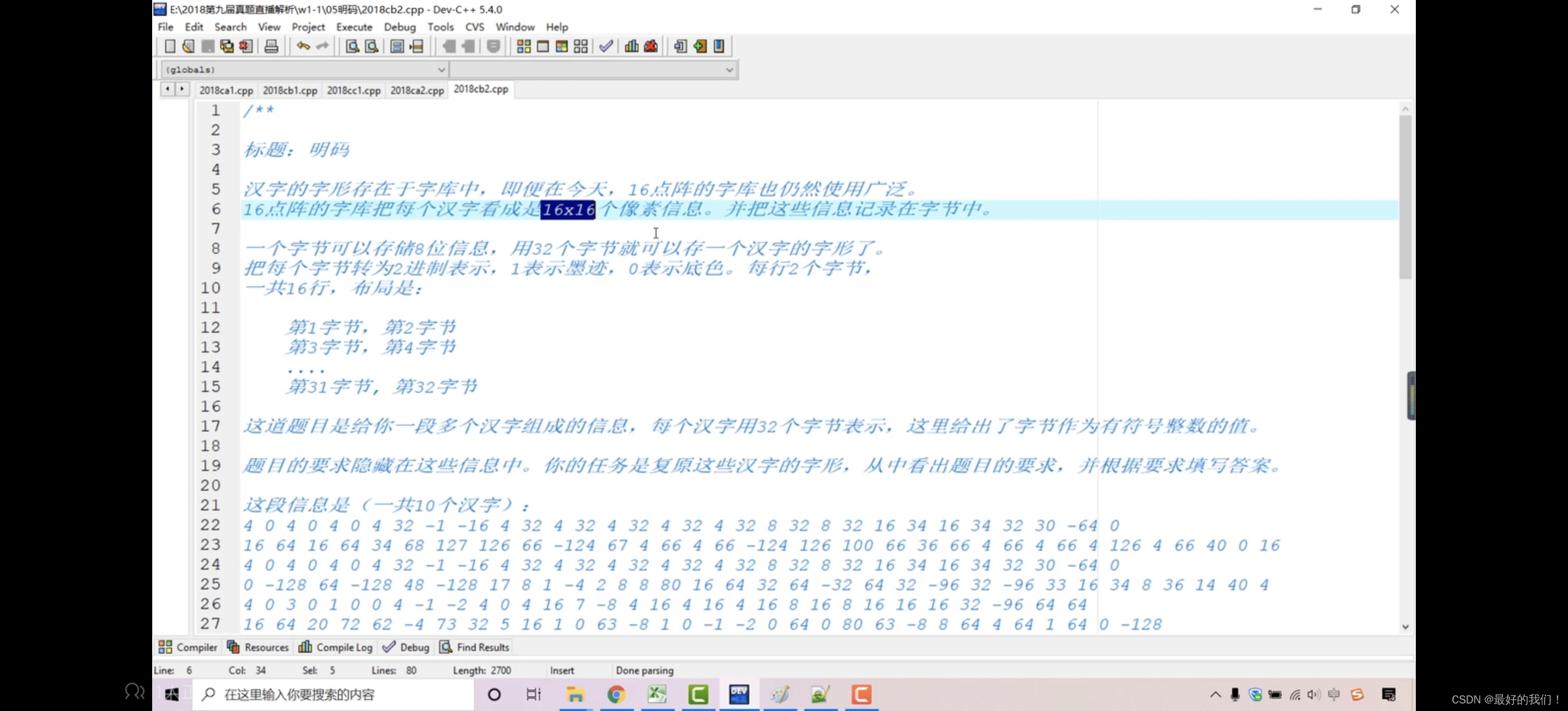
Task: Click the highlighted text 16x16 on line 6
Action: point(568,209)
